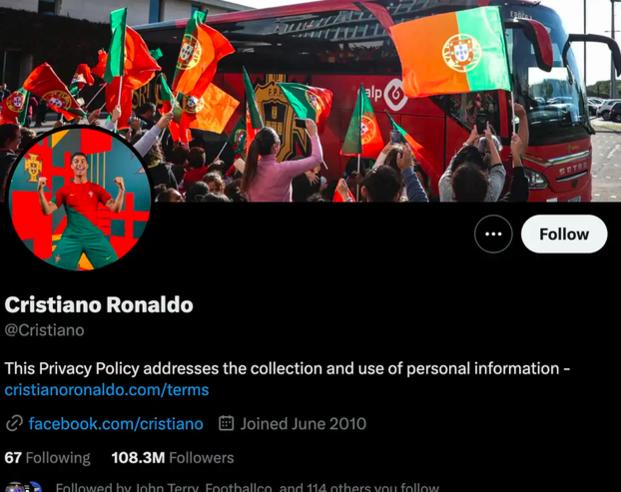
Task: Click the Follow button
Action: (564, 234)
